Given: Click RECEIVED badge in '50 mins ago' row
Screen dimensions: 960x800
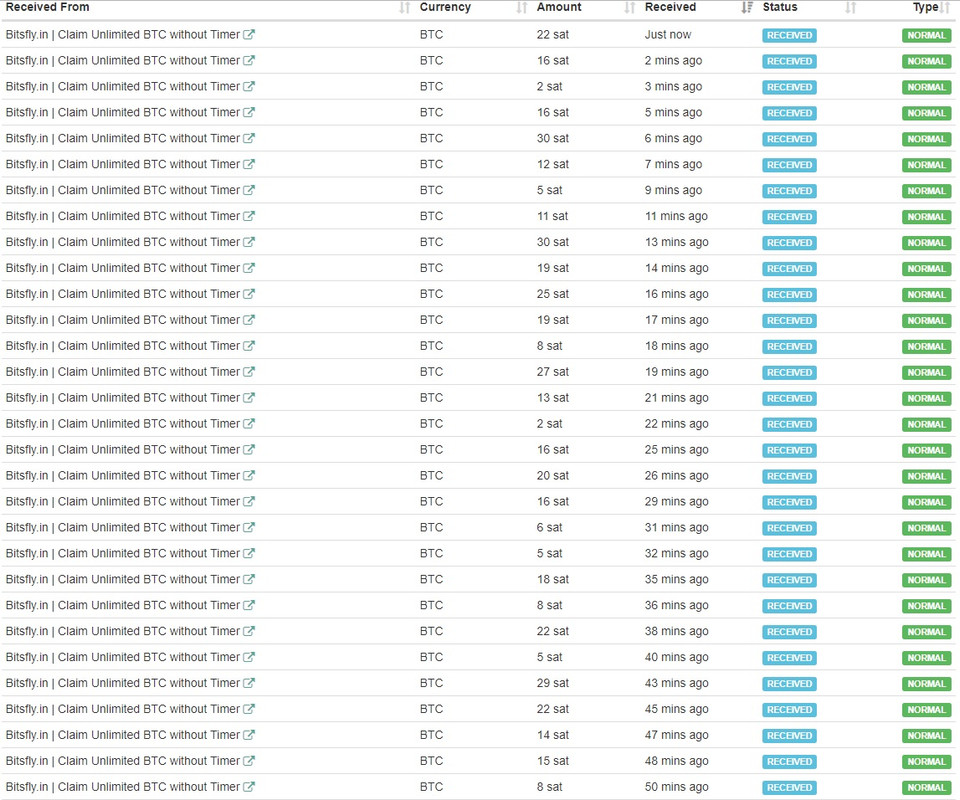Looking at the screenshot, I should (x=789, y=787).
